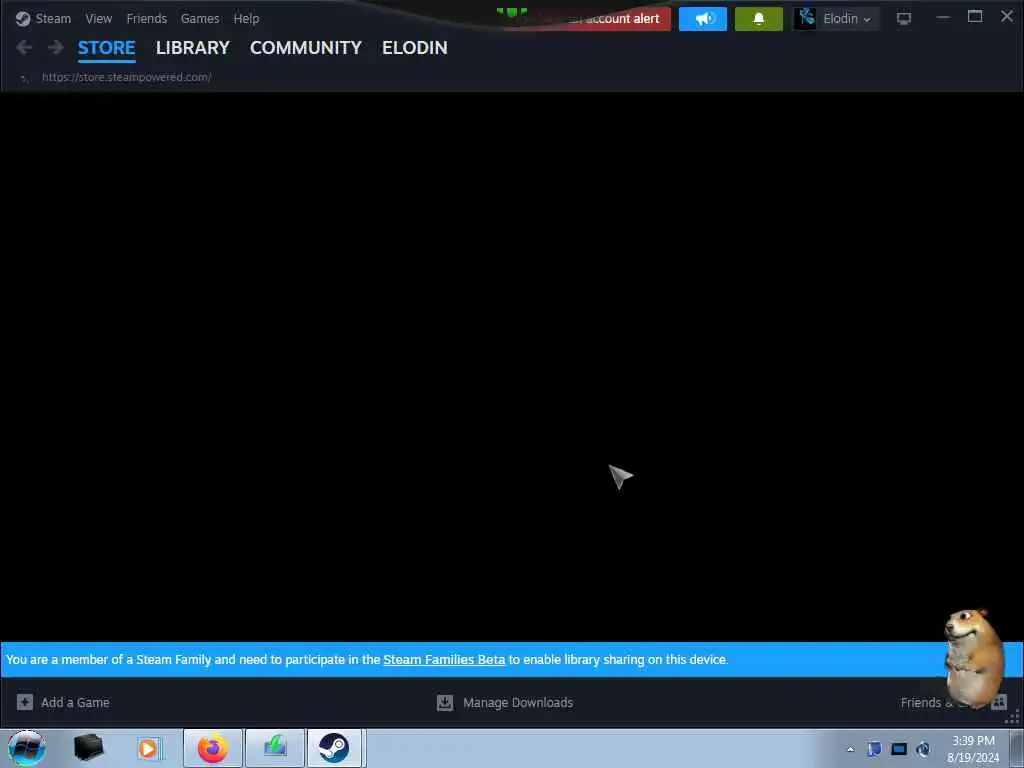Open the black box app in taskbar
This screenshot has height=768, width=1024.
tap(88, 748)
